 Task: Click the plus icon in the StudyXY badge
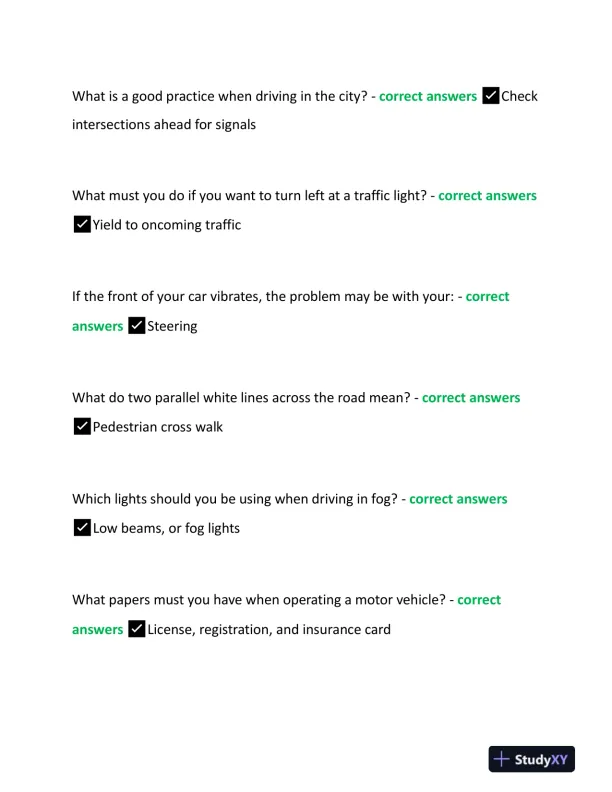[502, 759]
